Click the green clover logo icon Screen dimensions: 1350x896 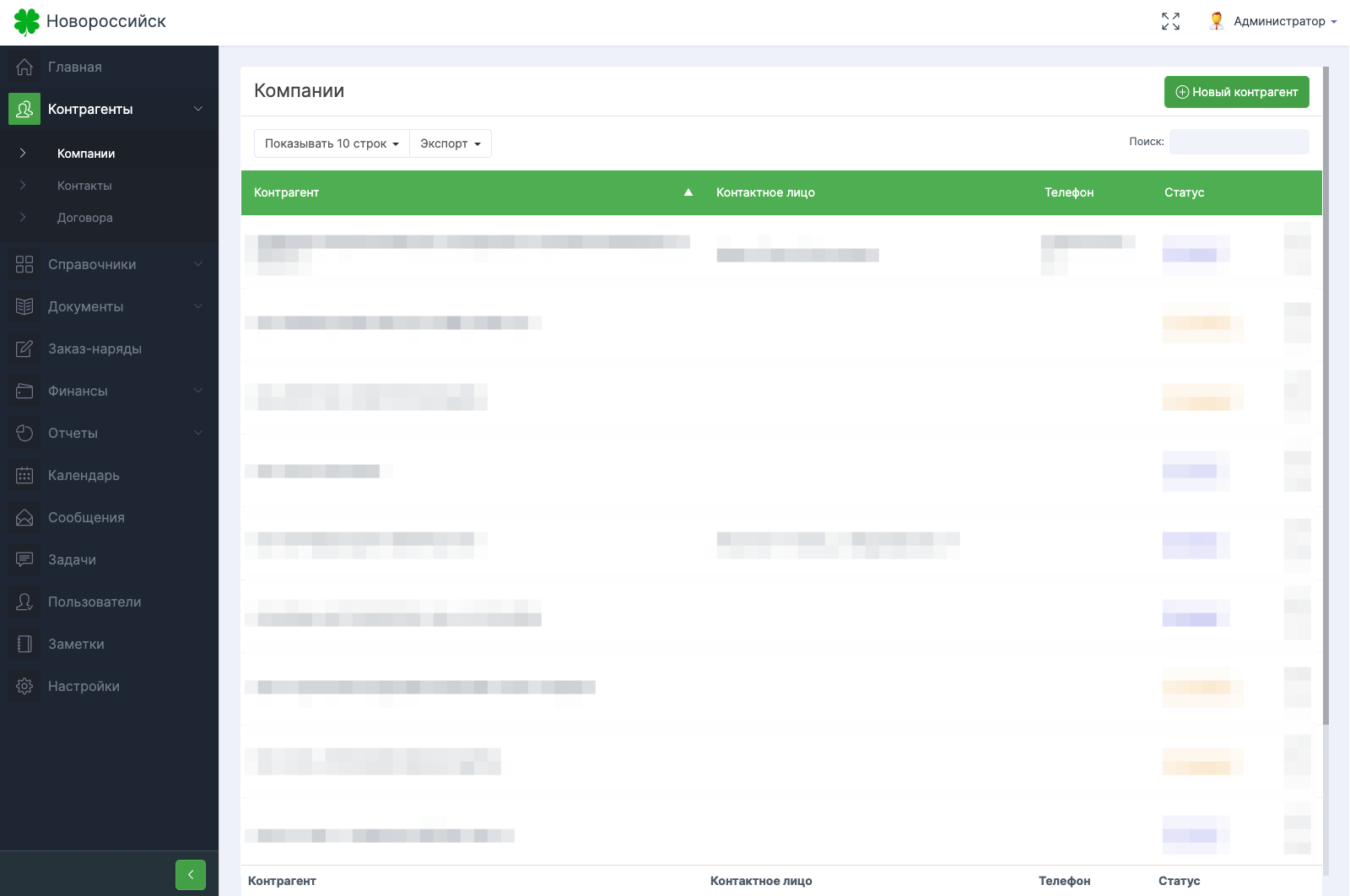[27, 22]
